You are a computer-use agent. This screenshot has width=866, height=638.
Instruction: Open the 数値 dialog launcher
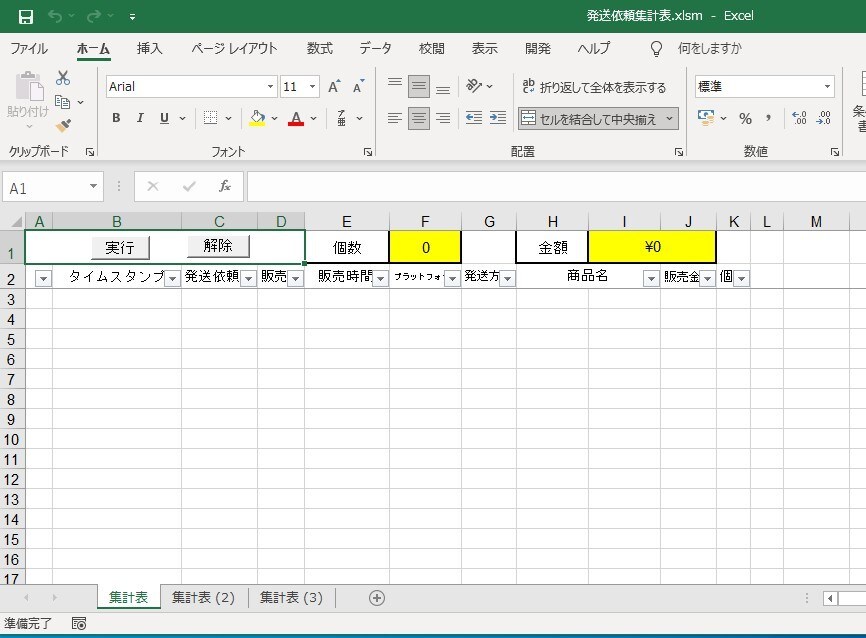coord(835,152)
